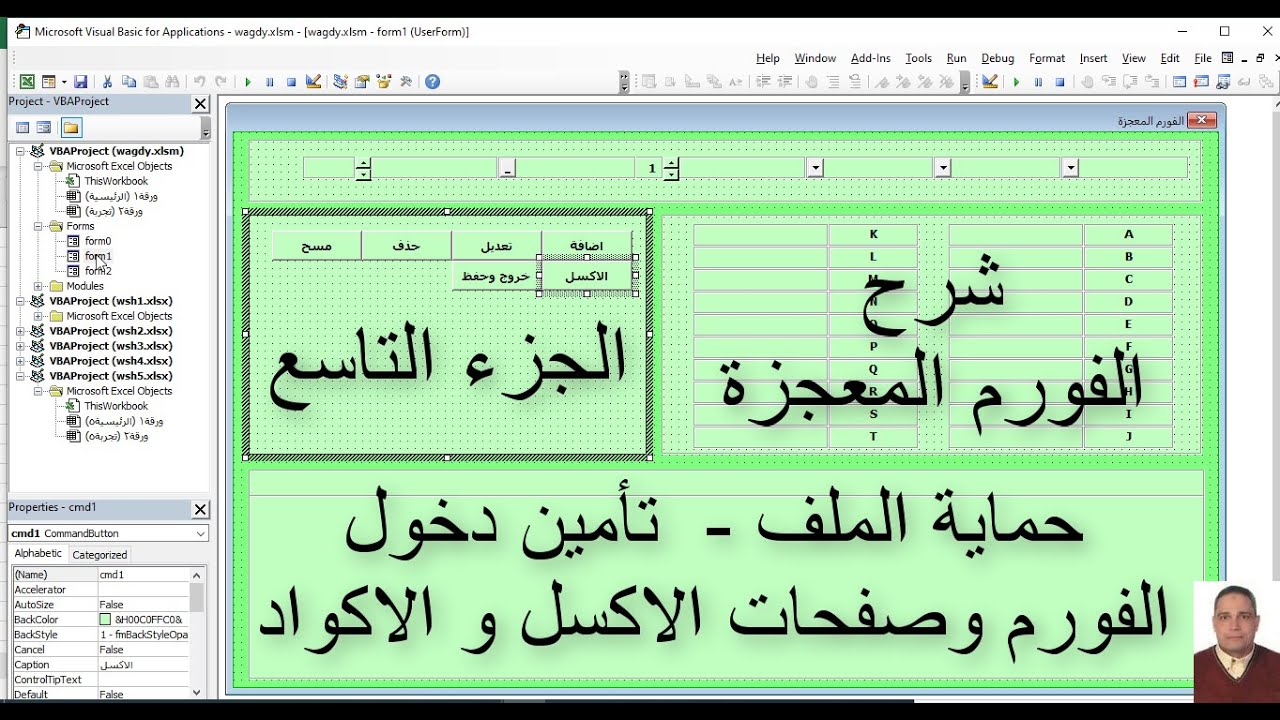
Task: Click View Object in Project panel
Action: pyautogui.click(x=44, y=127)
